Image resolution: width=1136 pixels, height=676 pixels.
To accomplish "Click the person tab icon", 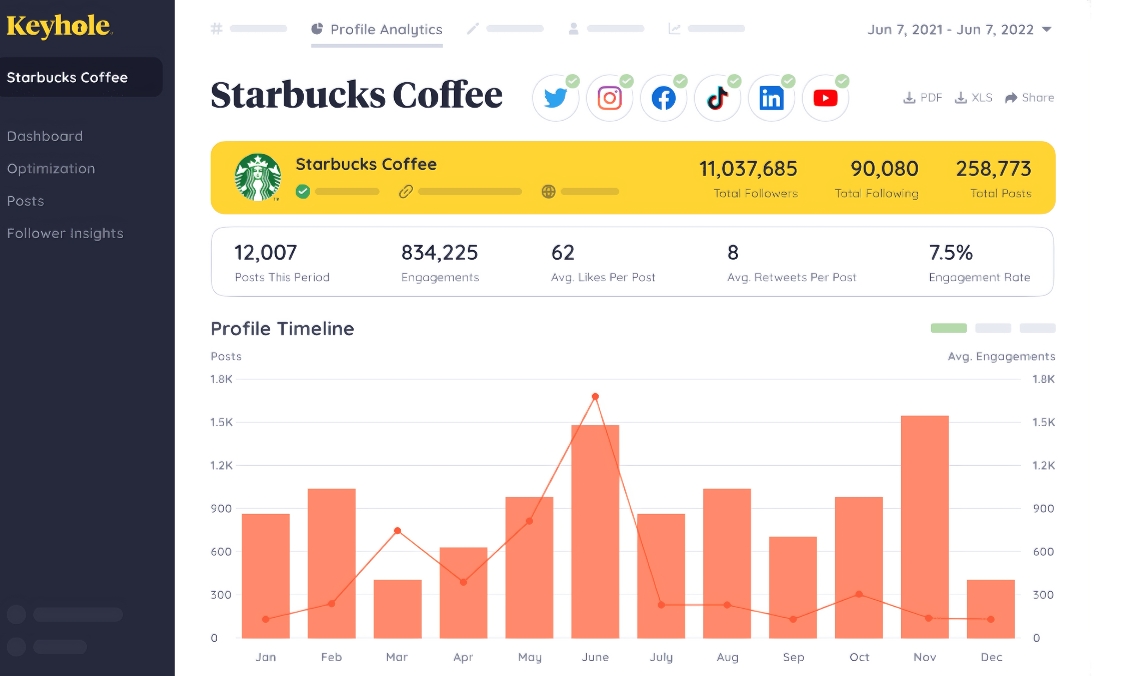I will click(x=574, y=29).
